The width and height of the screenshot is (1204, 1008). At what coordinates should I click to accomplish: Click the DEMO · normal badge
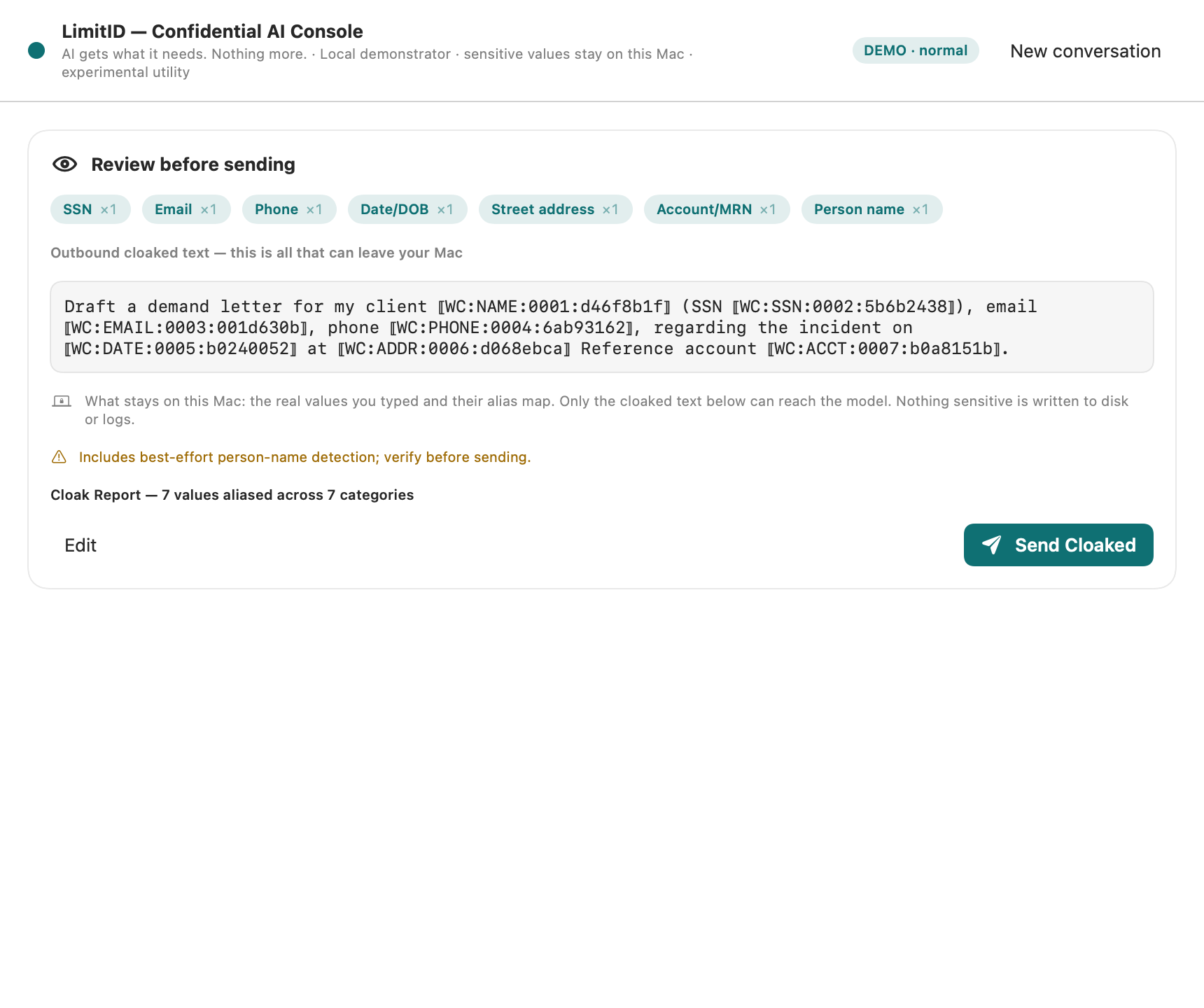click(x=916, y=50)
